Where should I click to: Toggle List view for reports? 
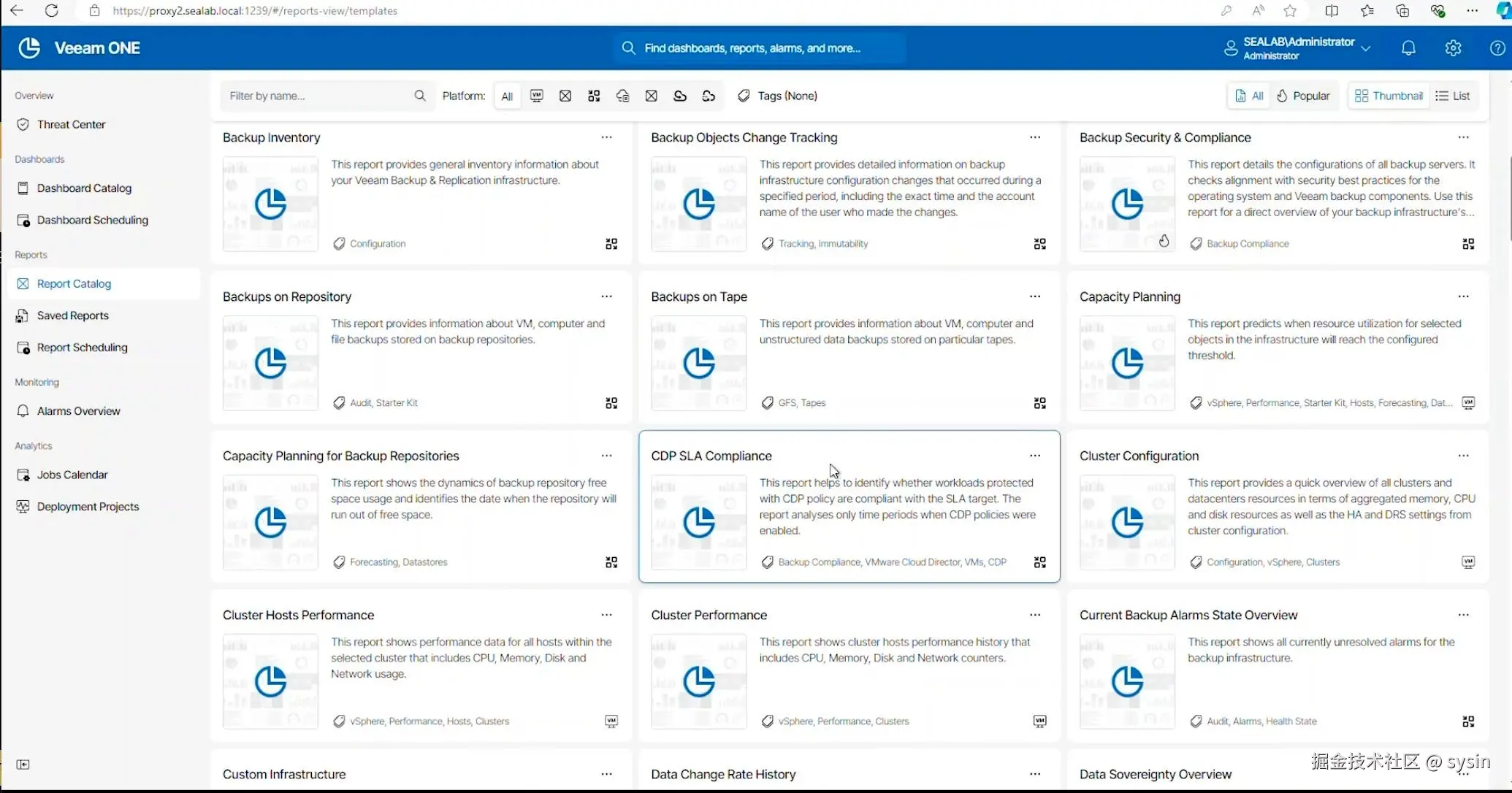point(1453,96)
